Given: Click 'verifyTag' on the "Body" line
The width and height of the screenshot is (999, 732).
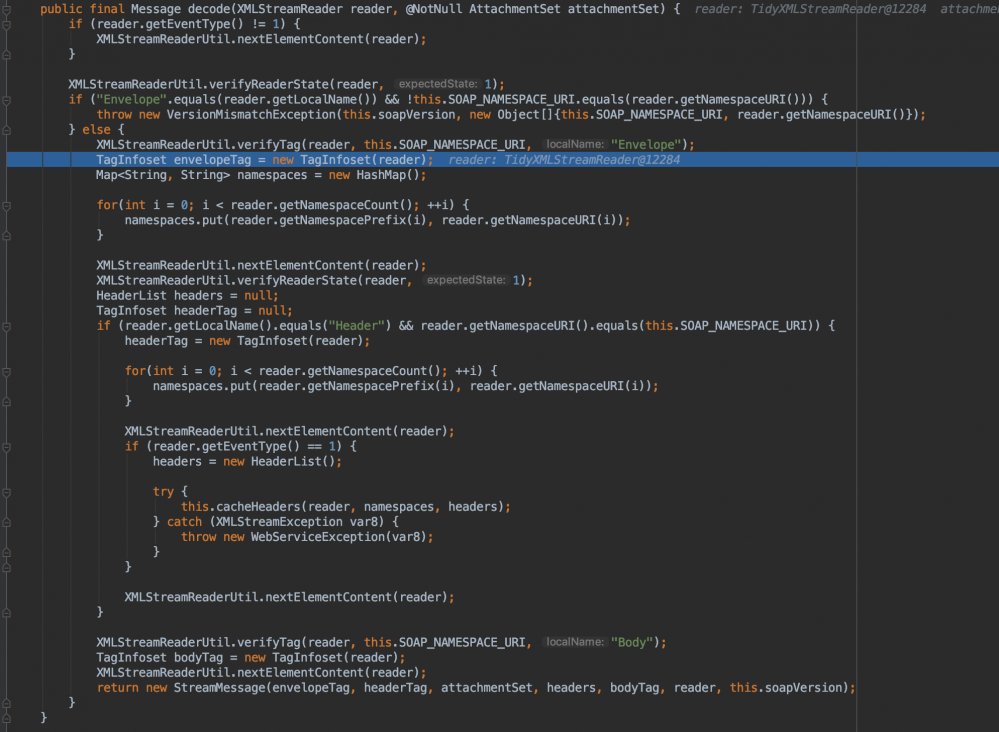Looking at the screenshot, I should (x=268, y=643).
